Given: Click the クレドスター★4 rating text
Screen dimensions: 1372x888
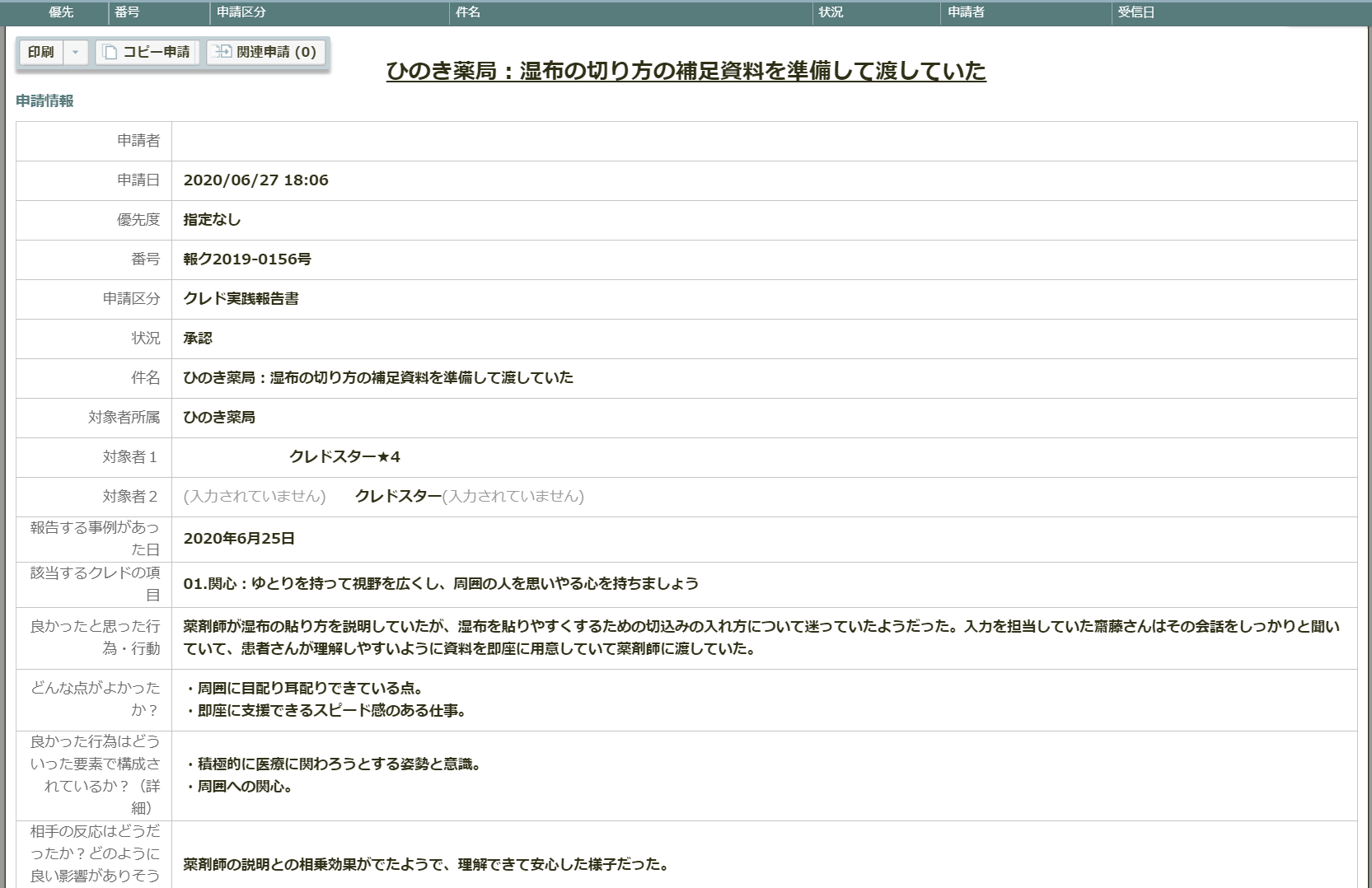Looking at the screenshot, I should [344, 457].
